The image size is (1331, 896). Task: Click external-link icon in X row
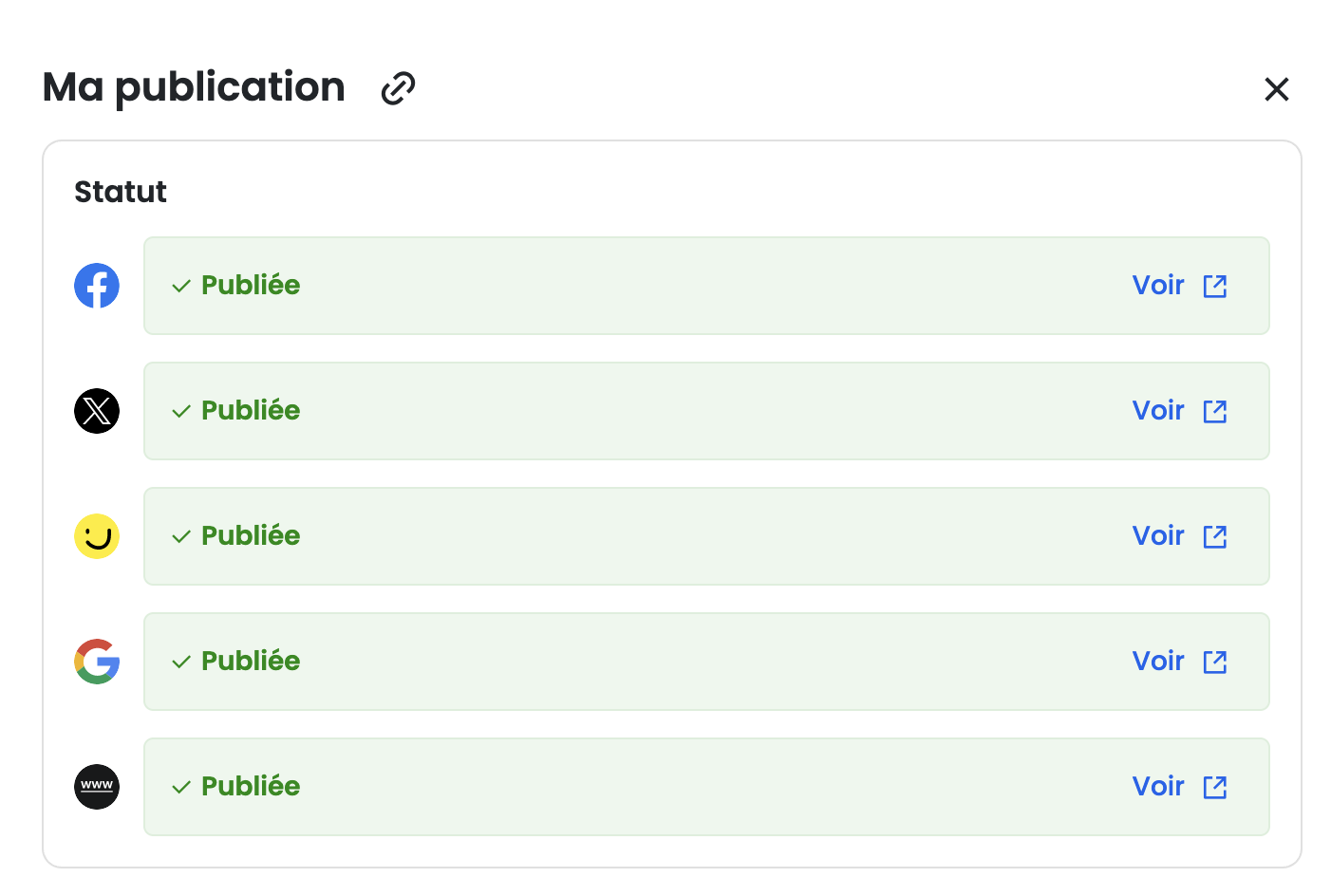click(1215, 412)
